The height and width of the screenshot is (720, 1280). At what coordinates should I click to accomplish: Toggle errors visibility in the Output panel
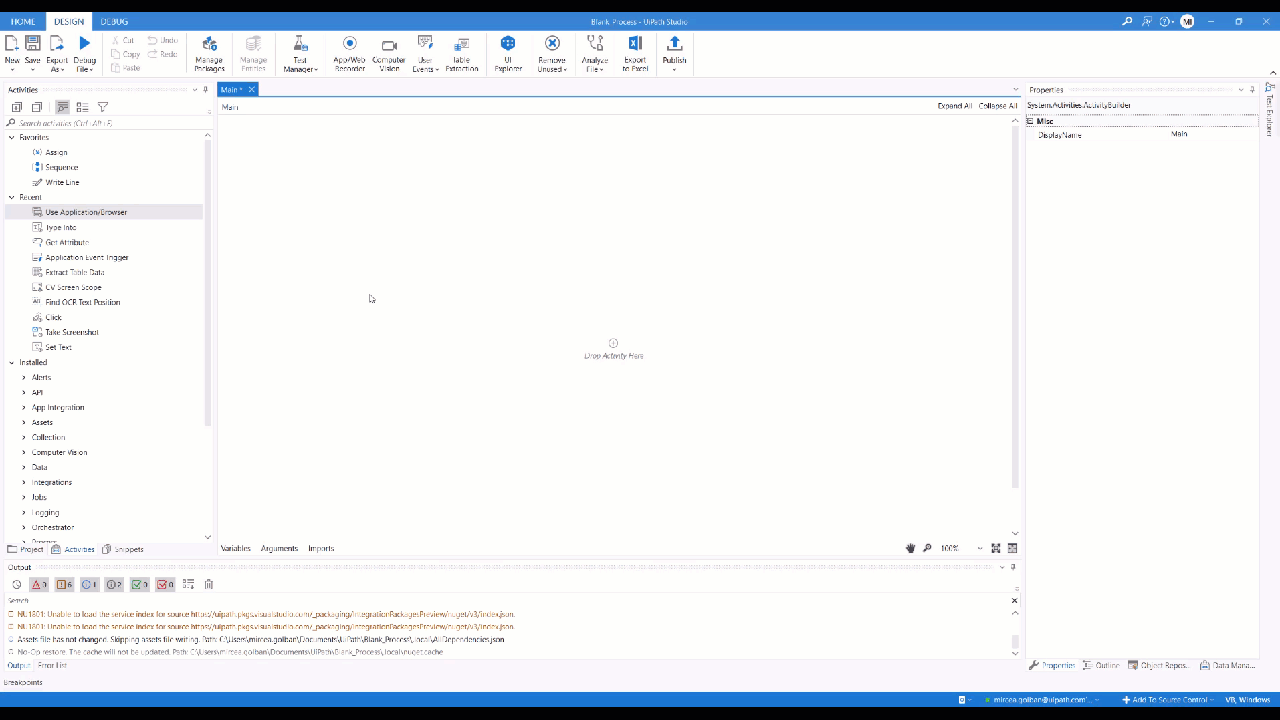pyautogui.click(x=39, y=585)
